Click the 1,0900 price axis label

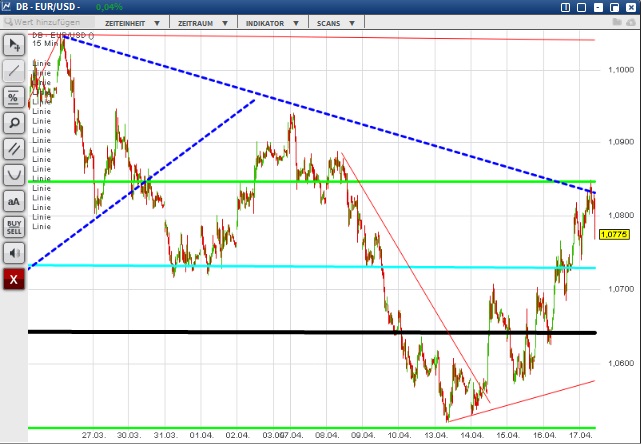[621, 142]
